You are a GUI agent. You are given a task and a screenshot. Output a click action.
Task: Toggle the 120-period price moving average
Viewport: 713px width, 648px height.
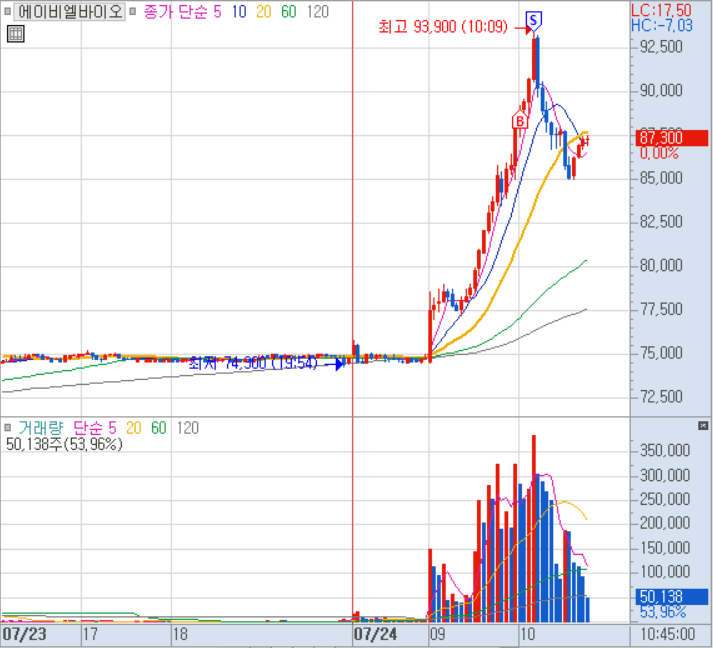317,12
